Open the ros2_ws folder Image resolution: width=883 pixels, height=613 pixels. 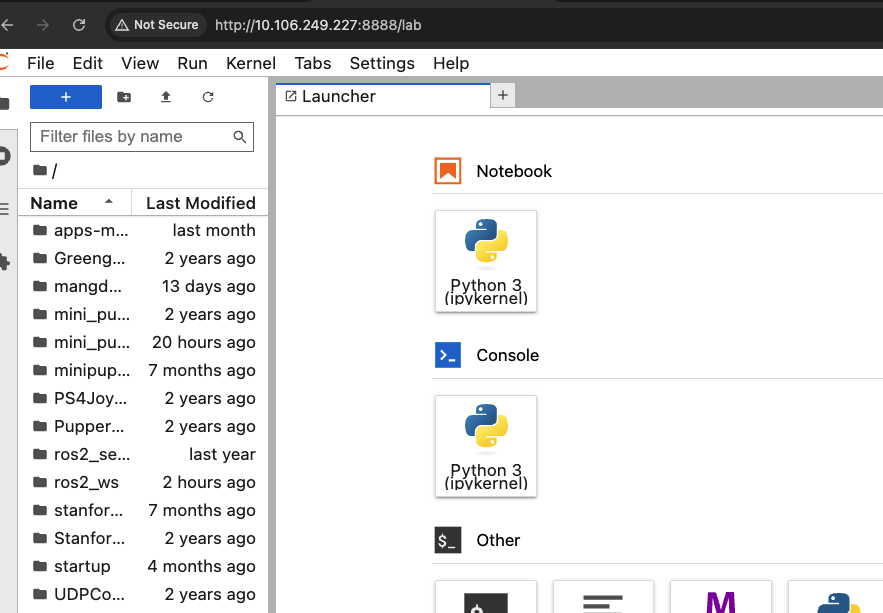pos(86,482)
